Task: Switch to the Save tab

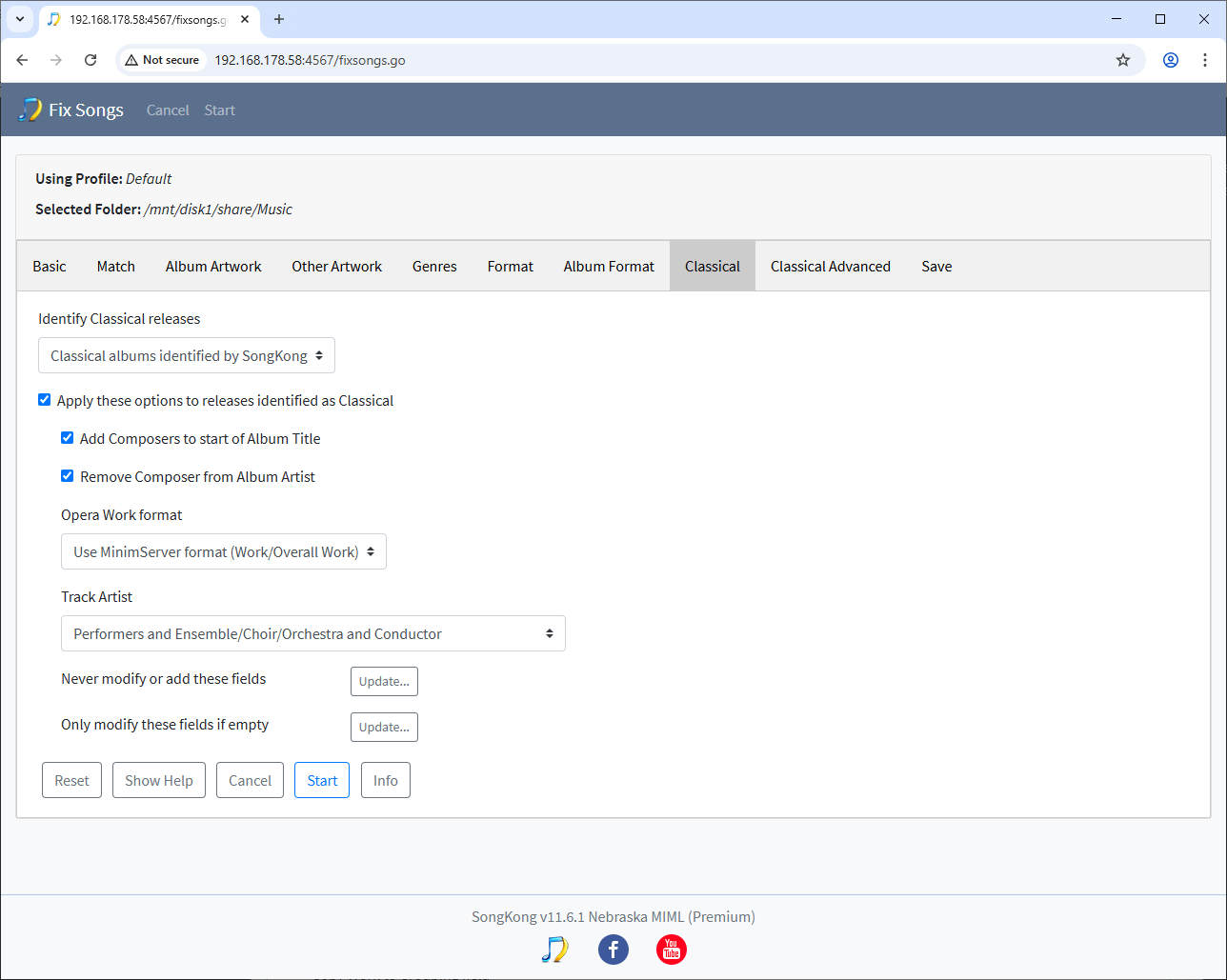Action: (x=936, y=267)
